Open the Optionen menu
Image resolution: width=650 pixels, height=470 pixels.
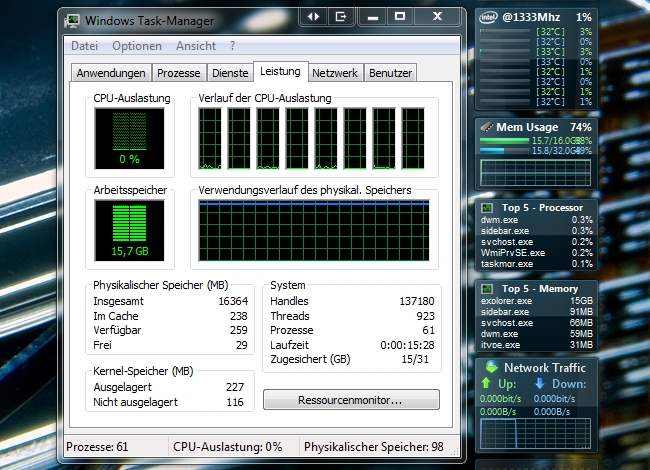point(137,46)
